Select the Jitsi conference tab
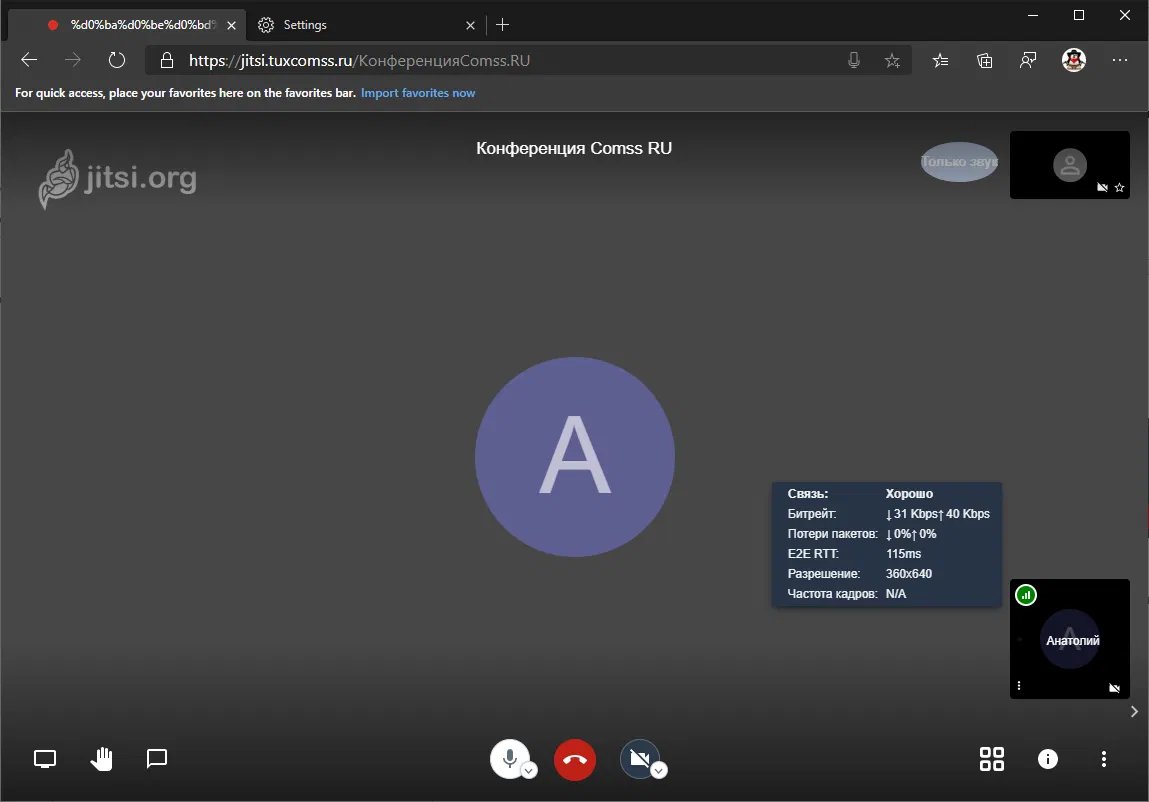This screenshot has width=1149, height=802. 127,25
